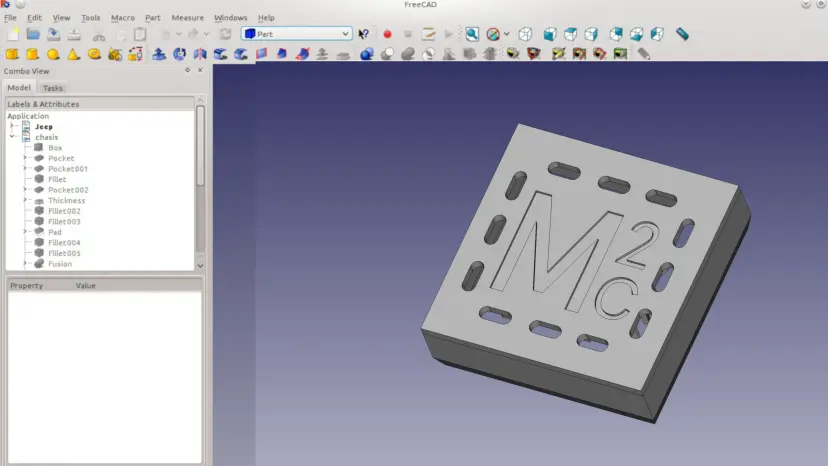Switch to right view cube icon
The width and height of the screenshot is (828, 466).
coord(591,34)
